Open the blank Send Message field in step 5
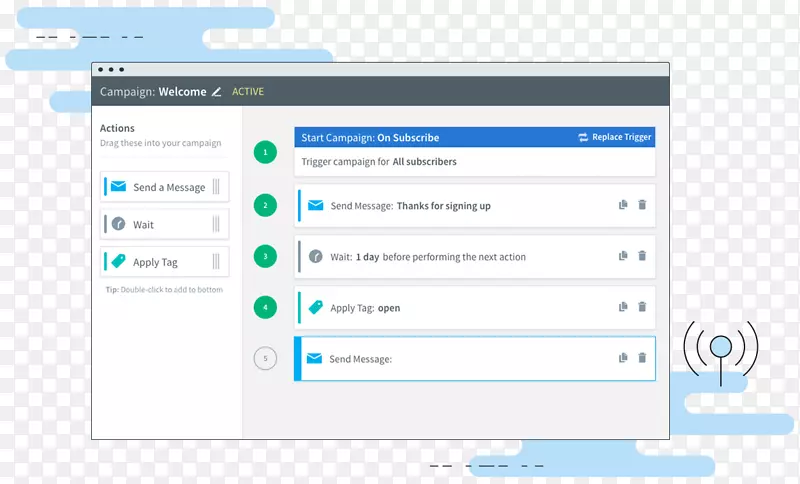This screenshot has height=484, width=800. pyautogui.click(x=500, y=359)
